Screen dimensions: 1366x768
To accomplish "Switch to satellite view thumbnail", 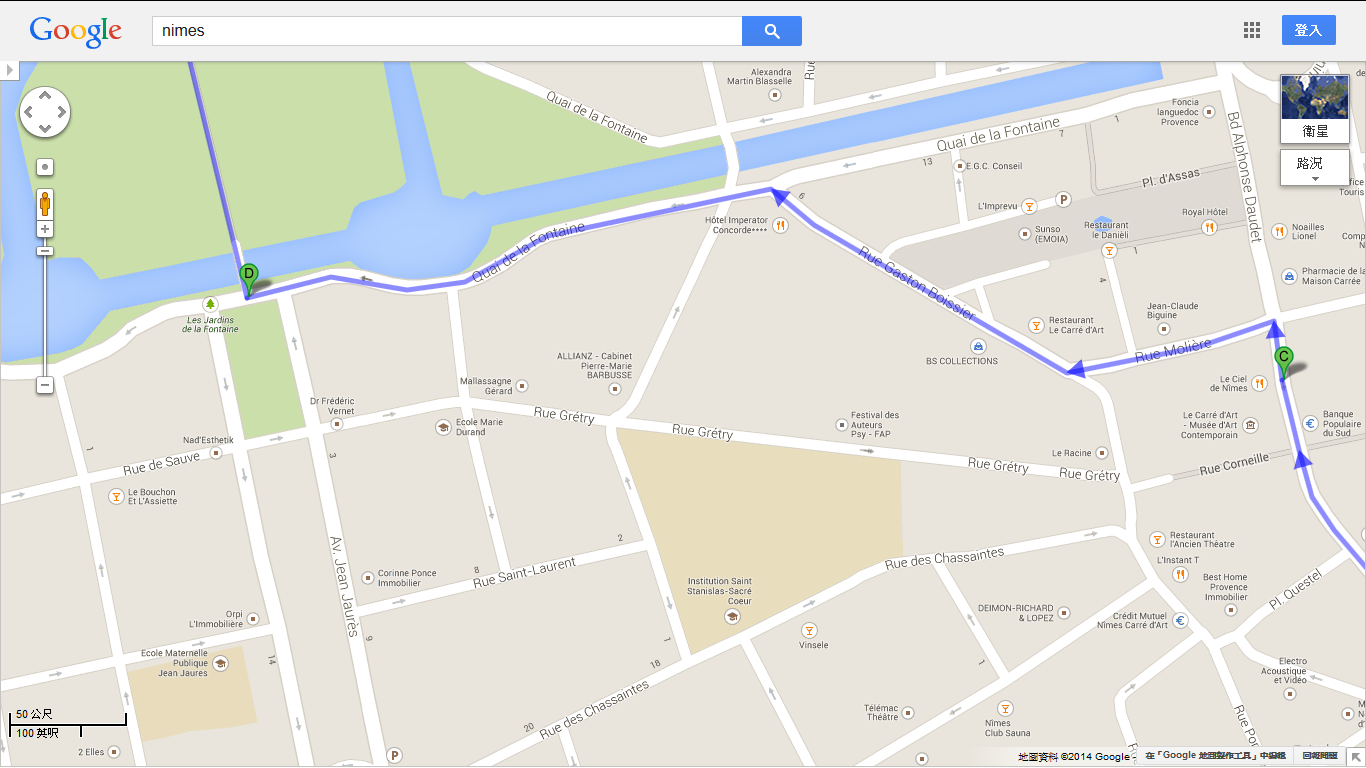I will pos(1315,109).
